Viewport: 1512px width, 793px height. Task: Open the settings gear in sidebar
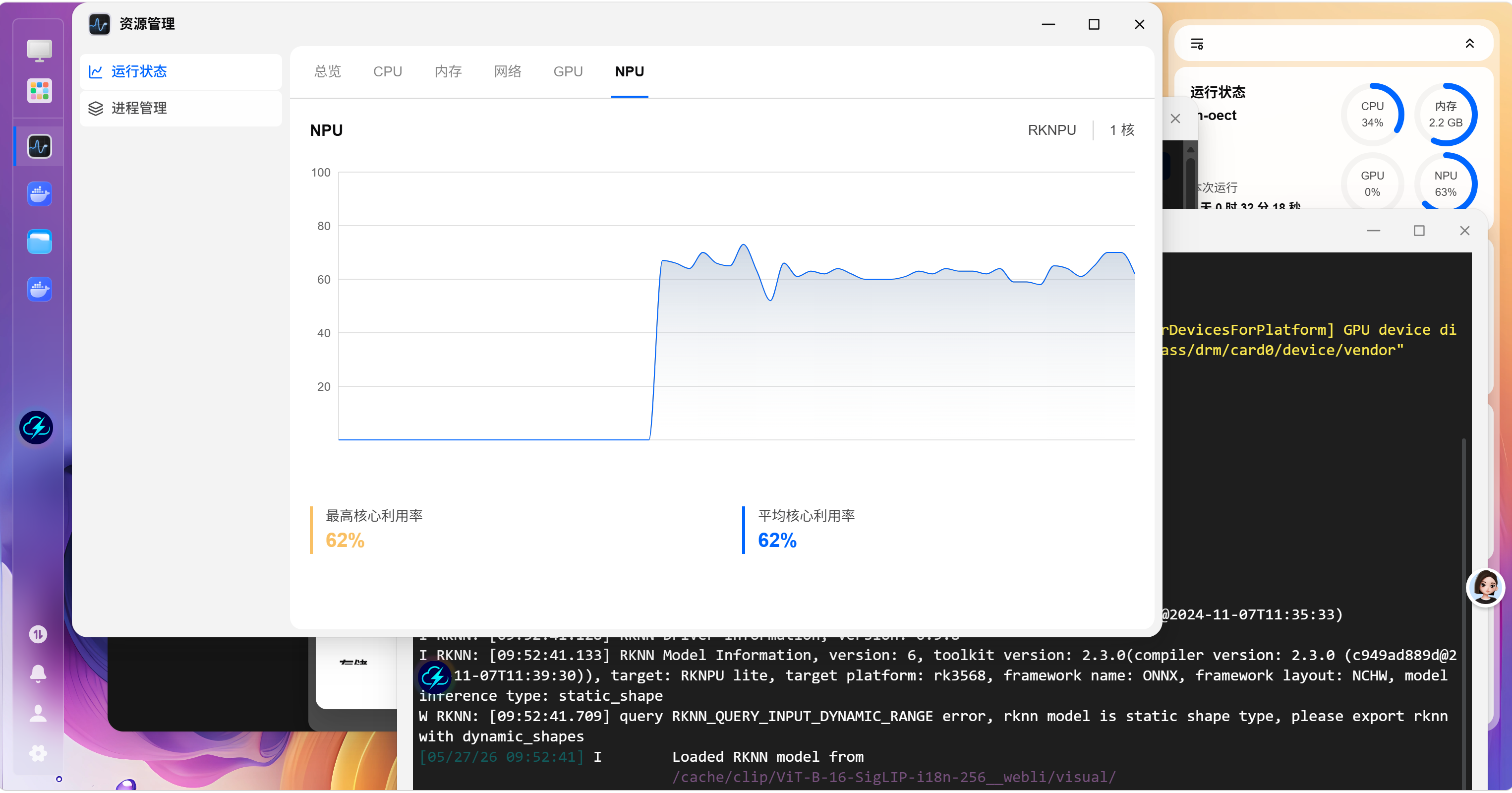[38, 753]
